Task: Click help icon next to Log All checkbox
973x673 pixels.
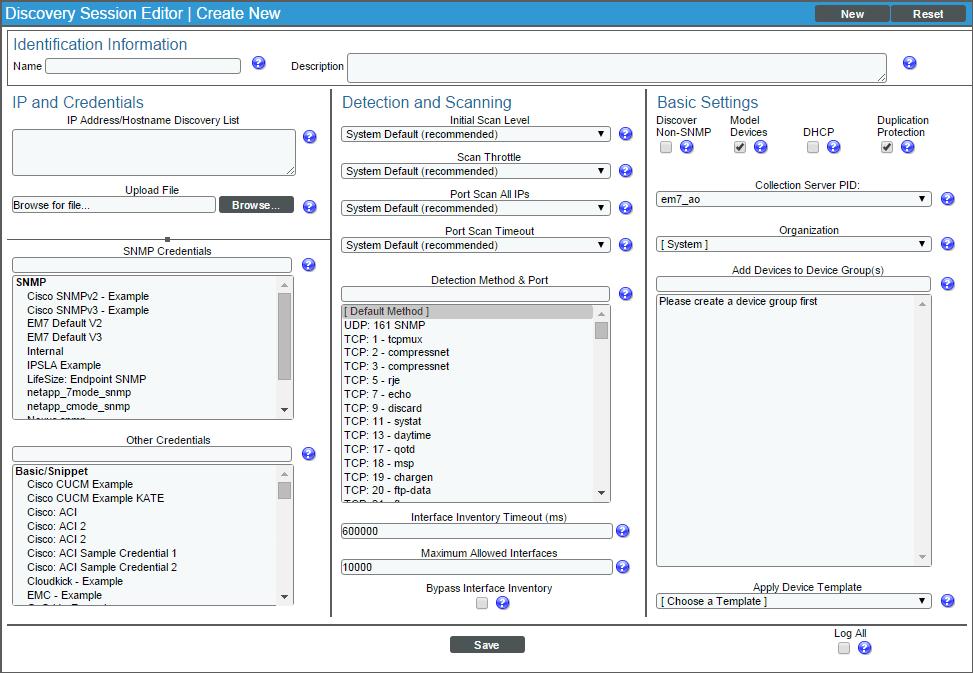Action: [864, 647]
